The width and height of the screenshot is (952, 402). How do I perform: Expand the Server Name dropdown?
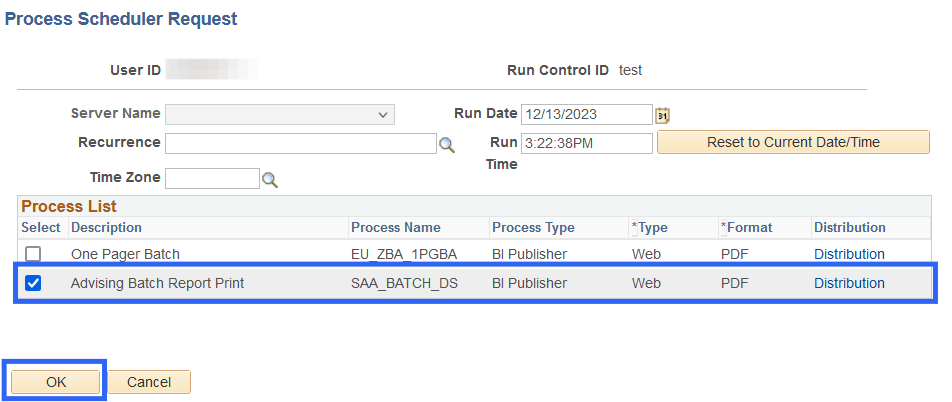pyautogui.click(x=280, y=115)
